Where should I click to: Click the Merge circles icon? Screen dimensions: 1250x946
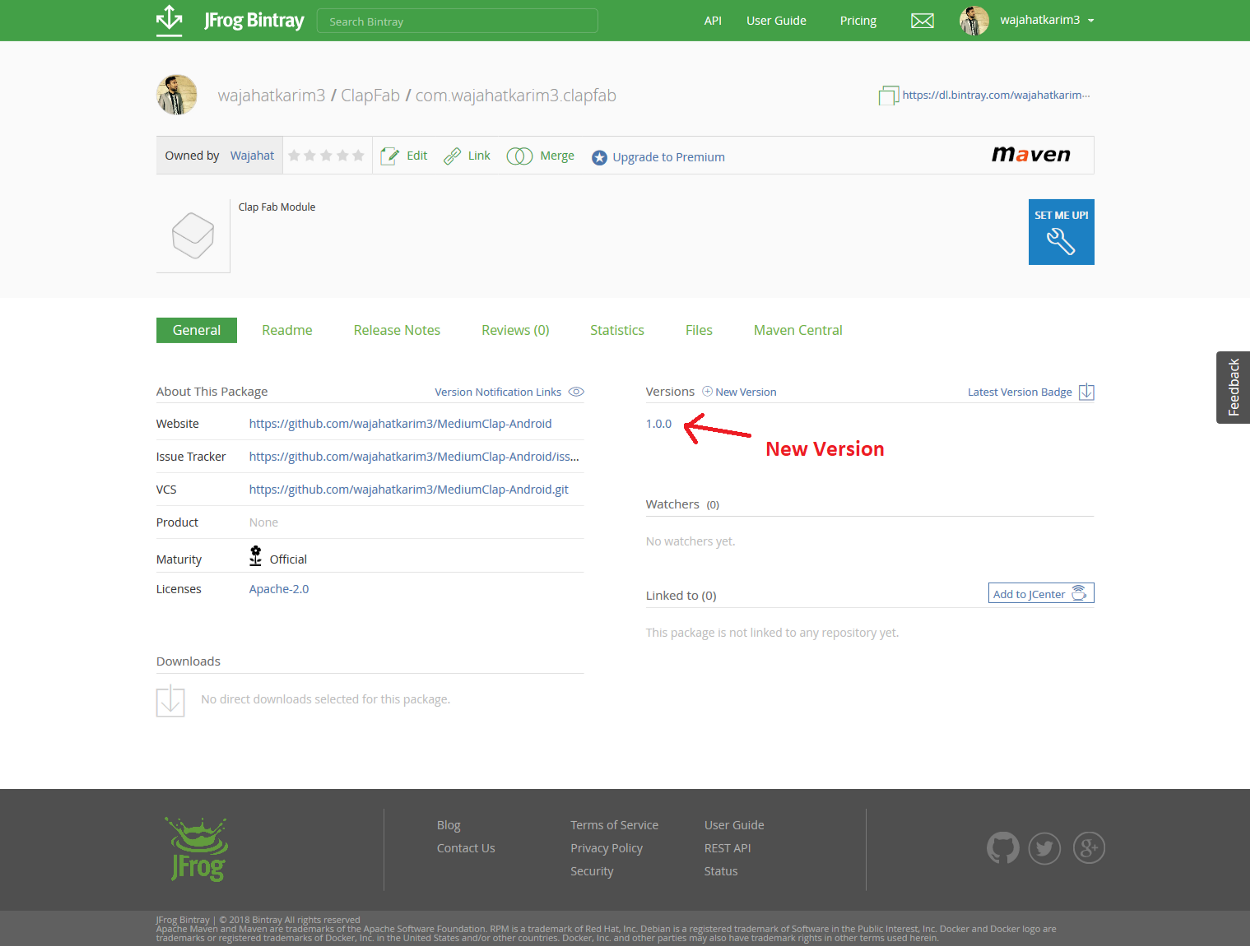coord(519,156)
